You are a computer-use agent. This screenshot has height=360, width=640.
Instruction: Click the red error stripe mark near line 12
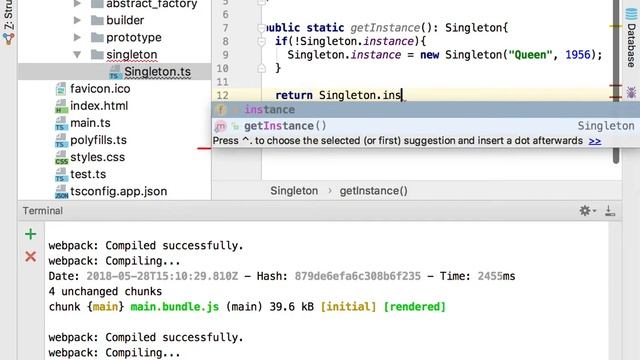click(616, 97)
